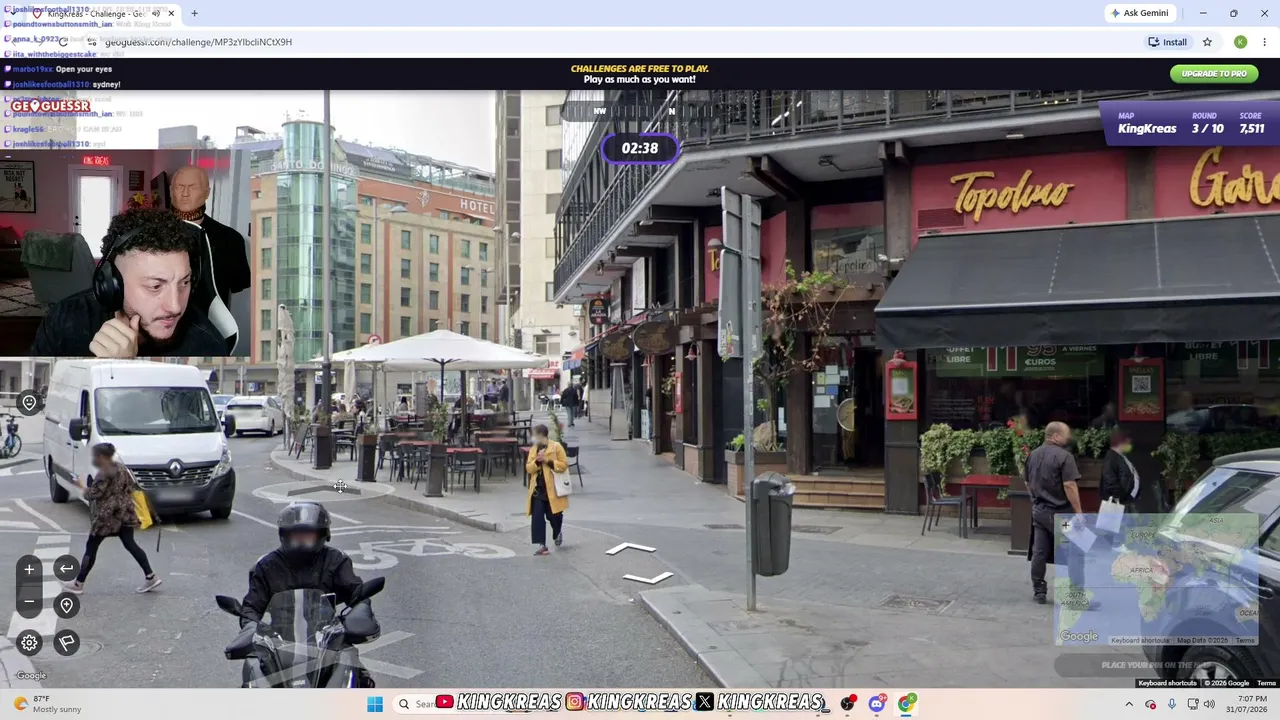Open the GeoGuessr settings gear
The width and height of the screenshot is (1280, 720).
click(x=29, y=643)
